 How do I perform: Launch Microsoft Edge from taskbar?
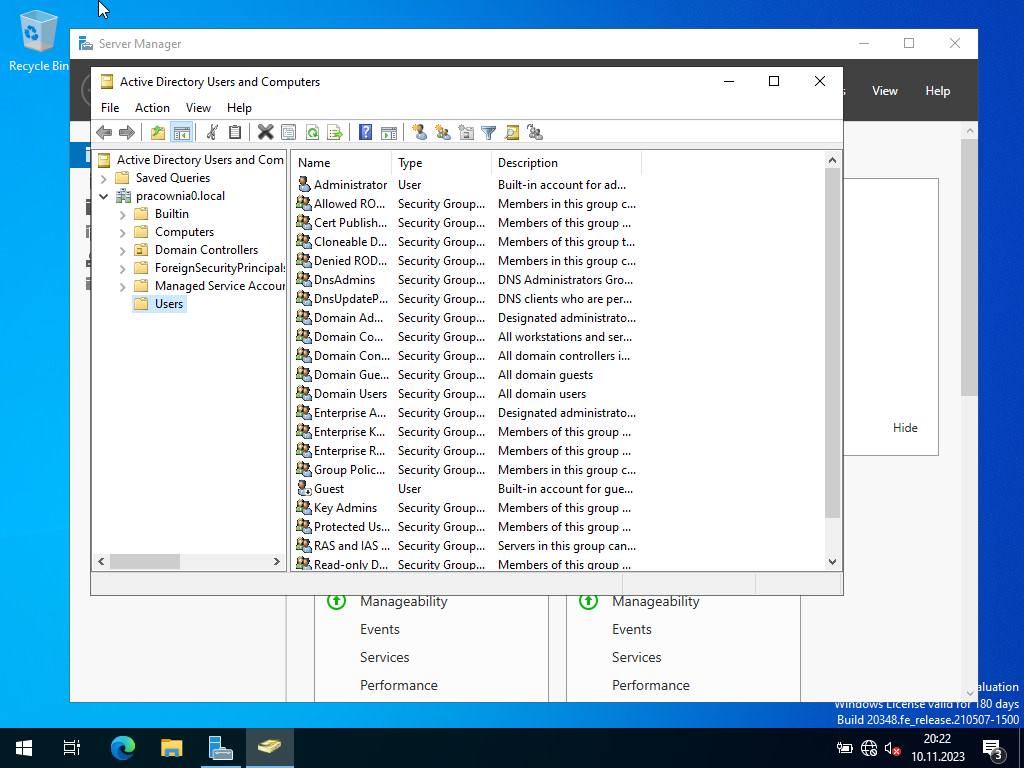click(122, 748)
